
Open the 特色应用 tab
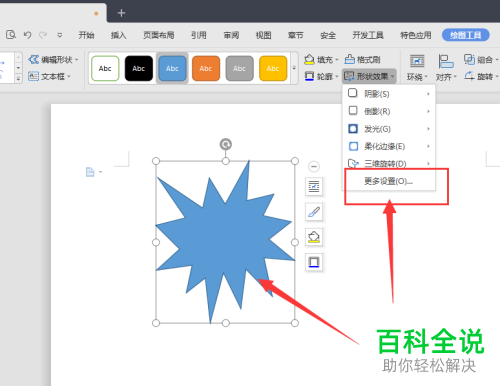click(416, 35)
